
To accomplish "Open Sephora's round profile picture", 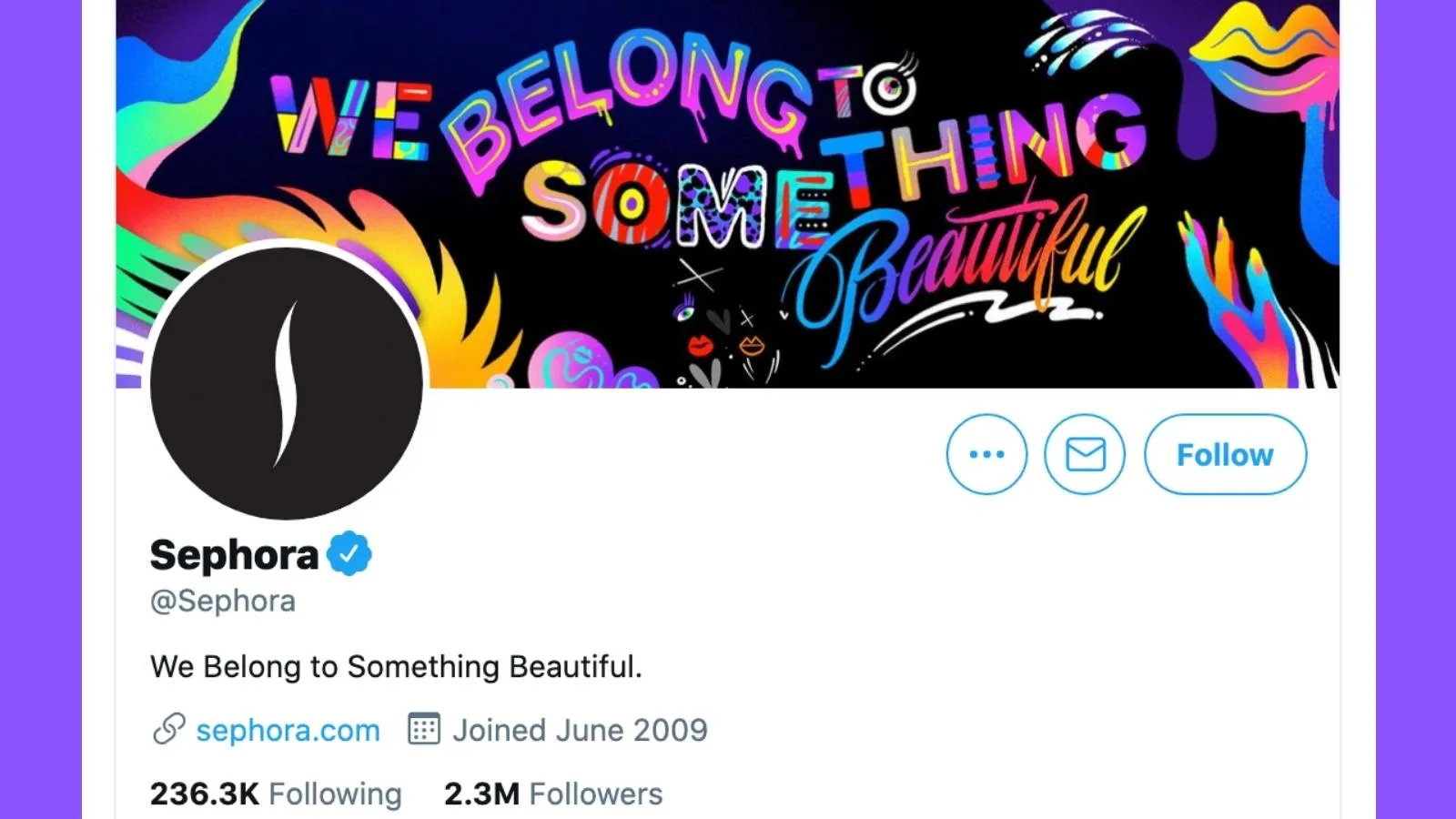I will pos(287,383).
